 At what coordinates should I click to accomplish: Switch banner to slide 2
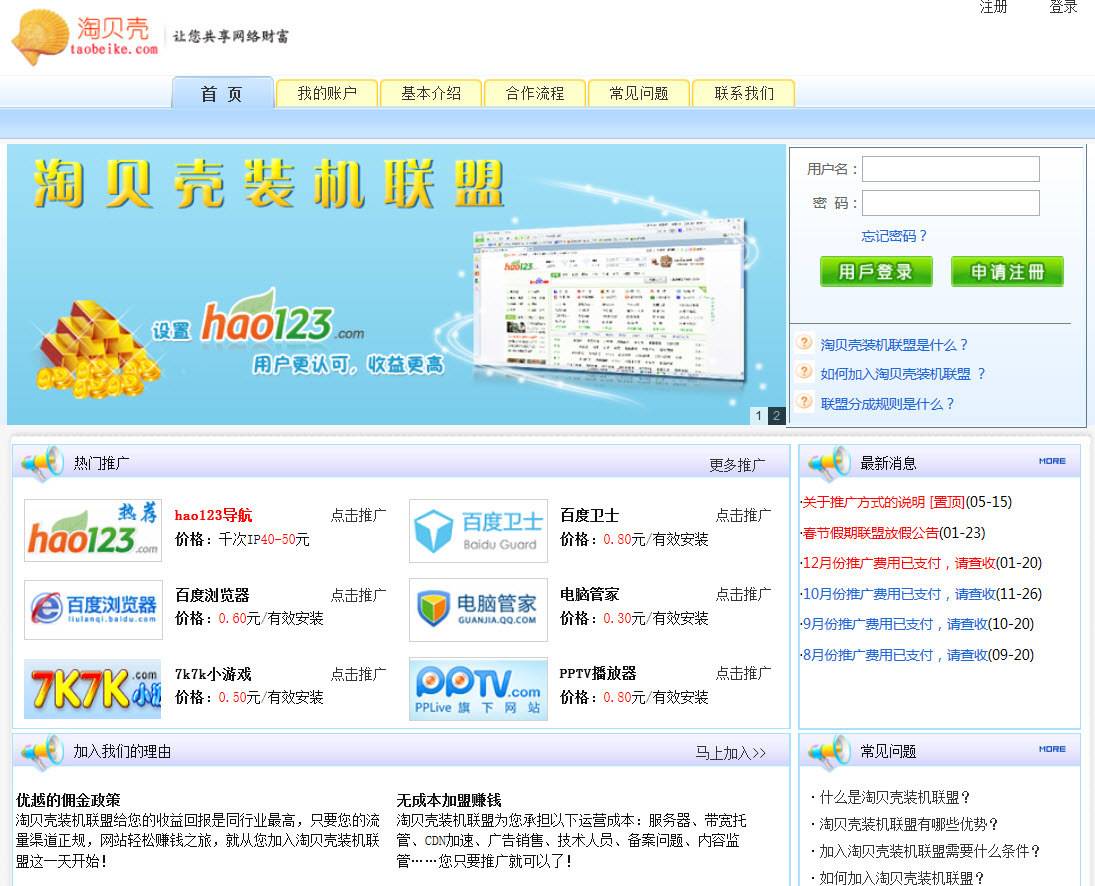[x=776, y=416]
